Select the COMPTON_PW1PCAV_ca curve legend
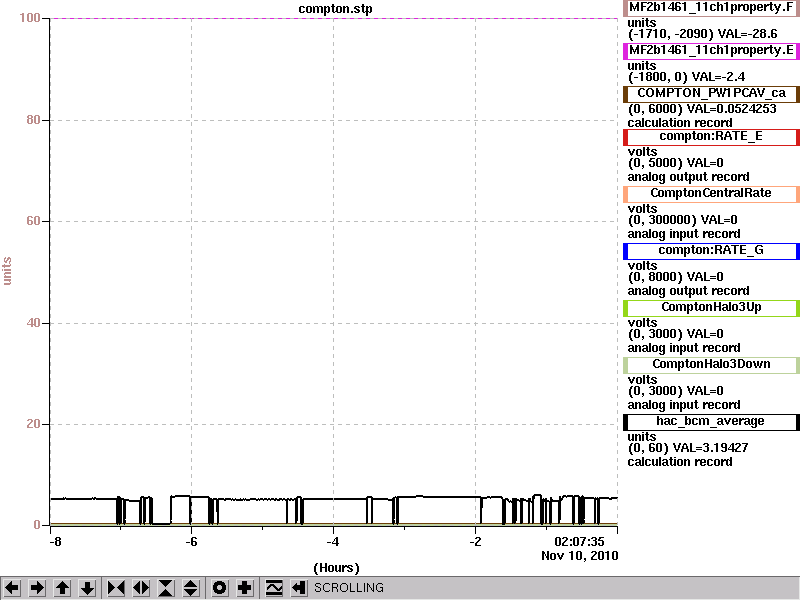The image size is (800, 600). tap(711, 93)
